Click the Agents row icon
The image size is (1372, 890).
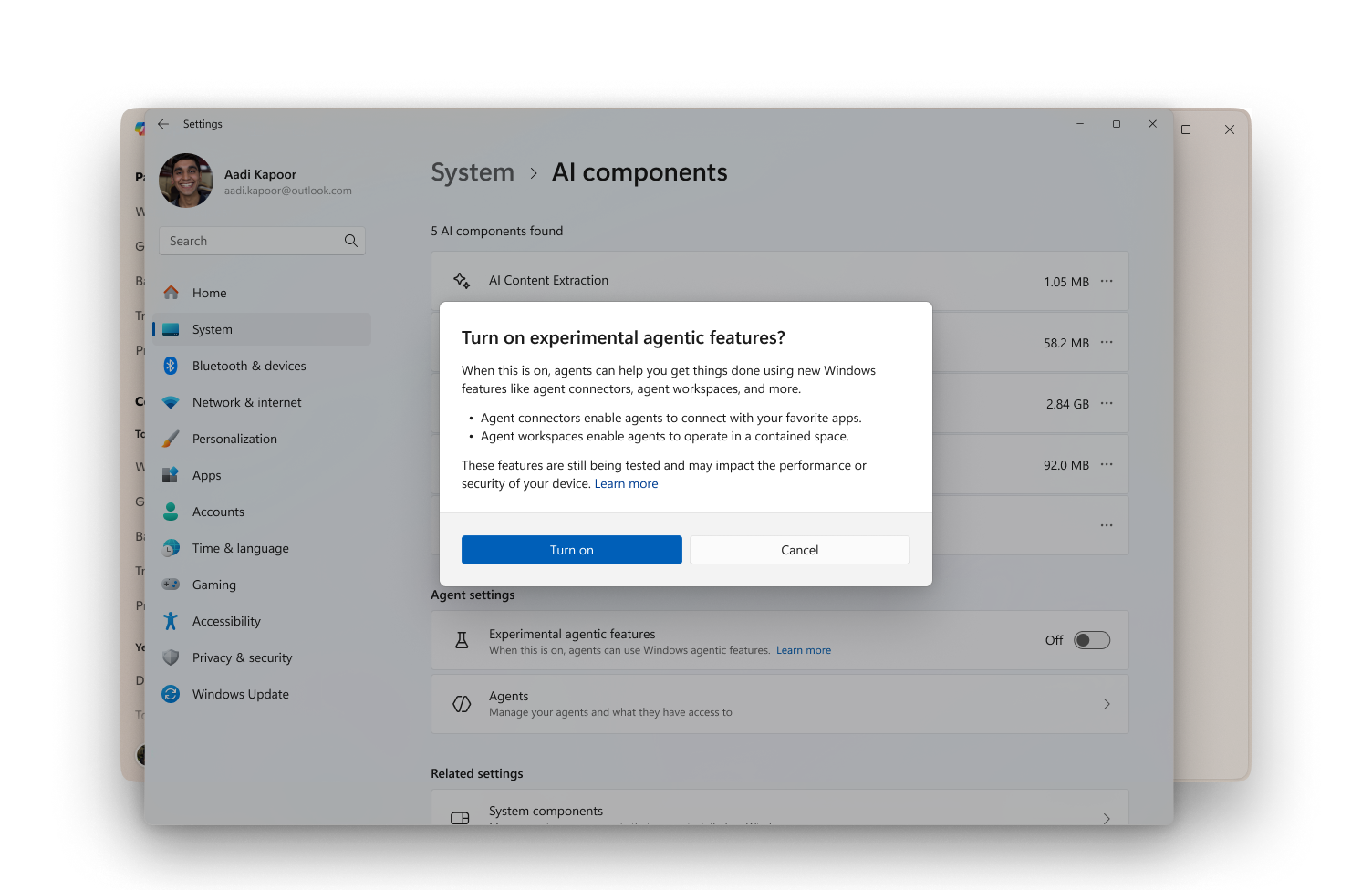coord(462,704)
